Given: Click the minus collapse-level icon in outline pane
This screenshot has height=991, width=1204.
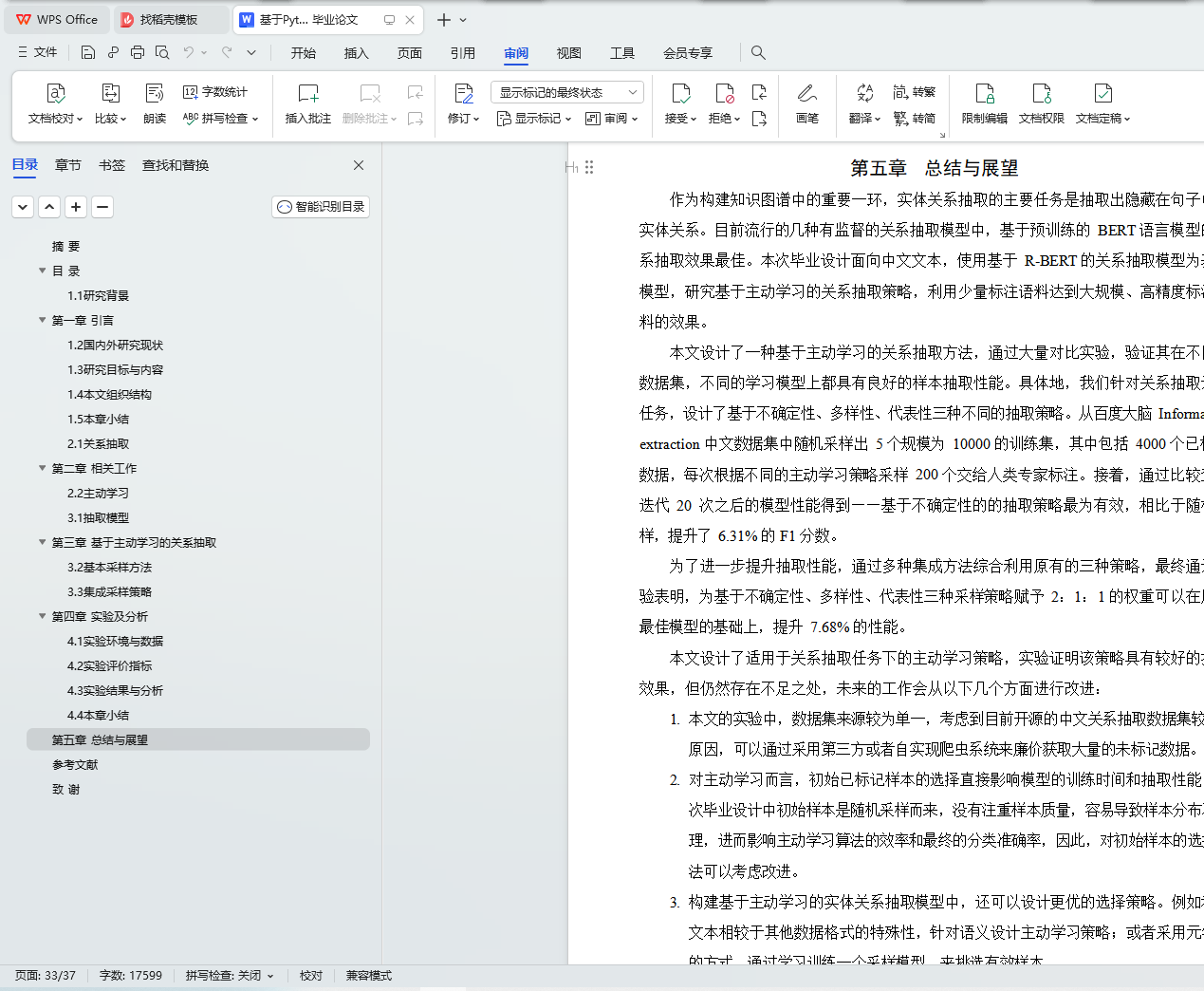Looking at the screenshot, I should click(x=102, y=206).
